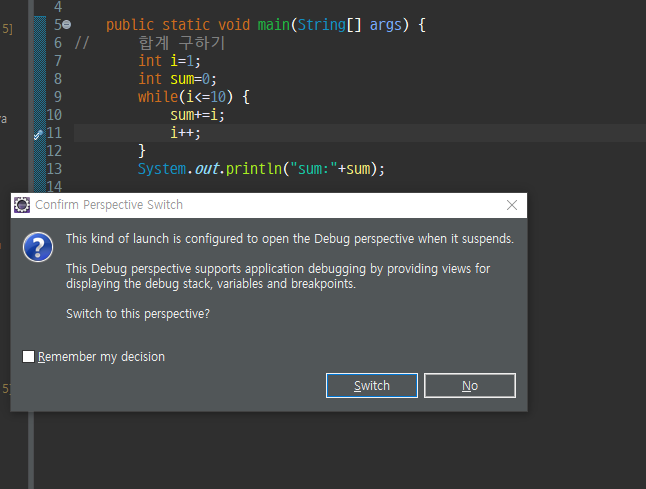Collapse the main method fold marker on line 5

point(67,25)
